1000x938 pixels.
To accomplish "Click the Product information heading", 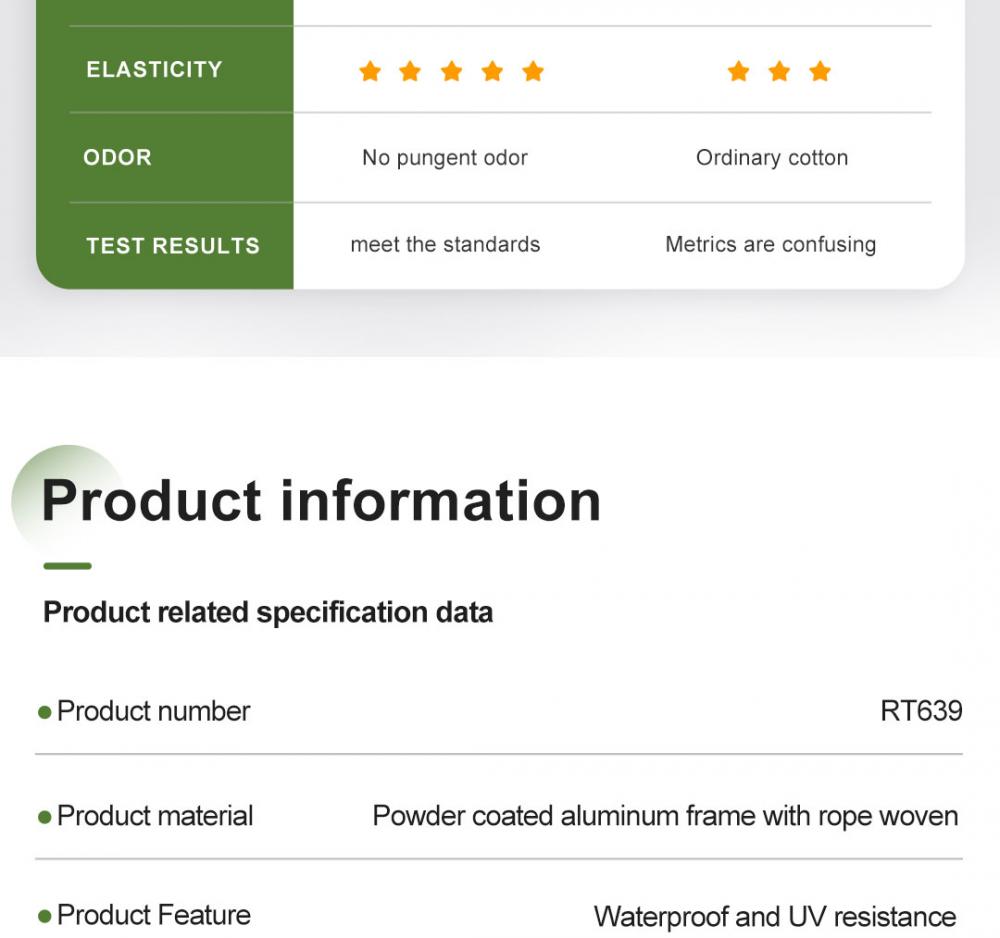I will 321,501.
